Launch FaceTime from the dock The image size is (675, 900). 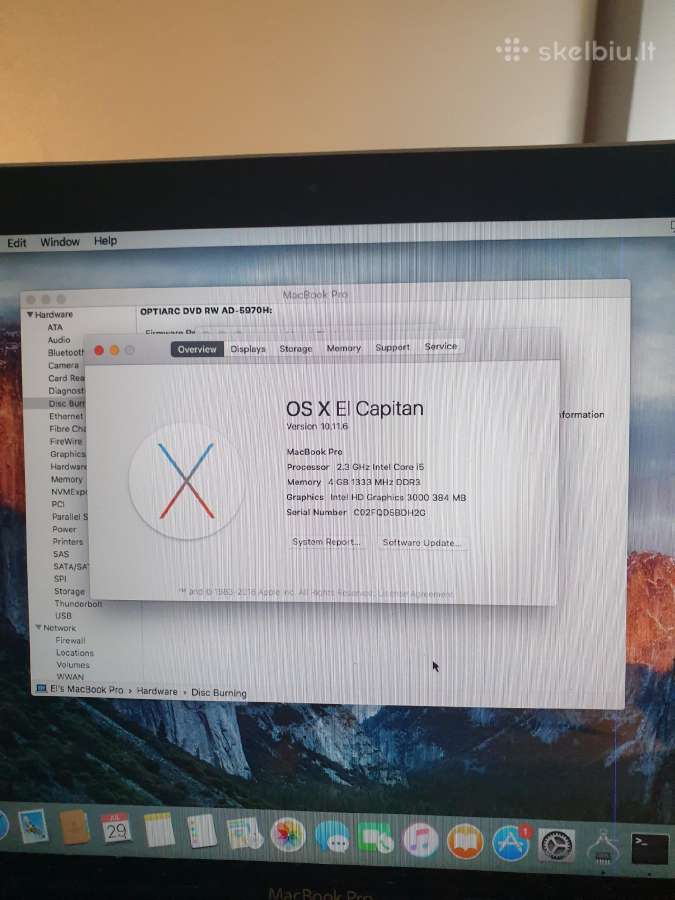375,838
